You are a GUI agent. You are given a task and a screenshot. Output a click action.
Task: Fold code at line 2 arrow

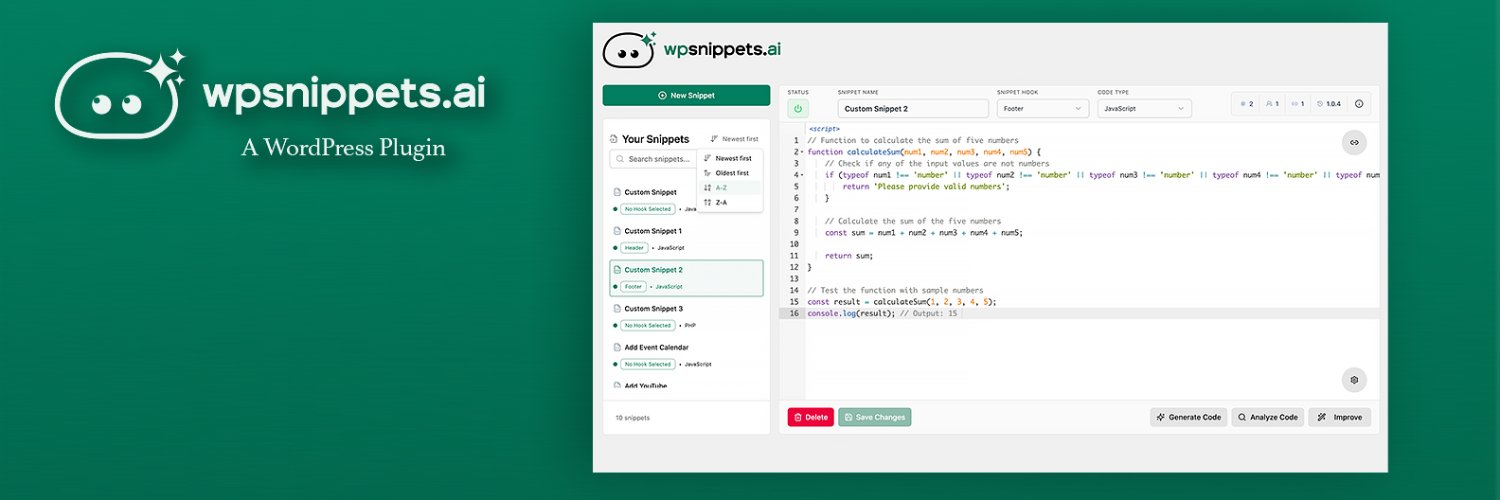[x=802, y=152]
